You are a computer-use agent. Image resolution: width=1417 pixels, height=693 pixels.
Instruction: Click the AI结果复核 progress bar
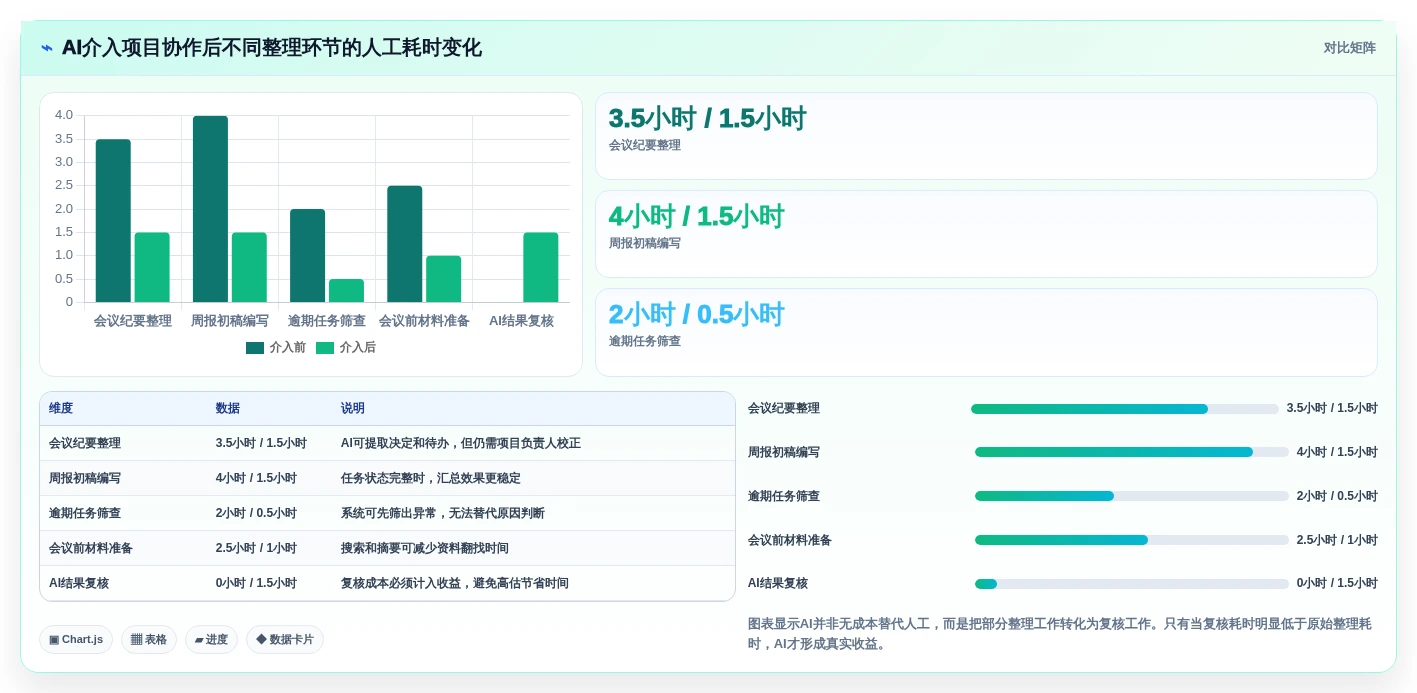tap(1132, 584)
